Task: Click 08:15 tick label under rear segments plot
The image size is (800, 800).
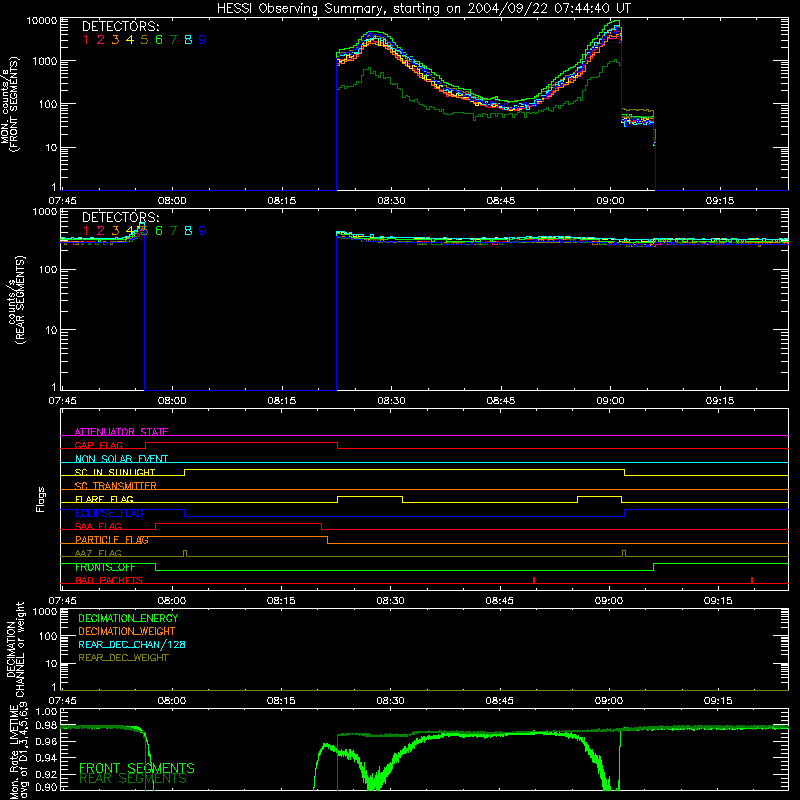Action: coord(282,401)
